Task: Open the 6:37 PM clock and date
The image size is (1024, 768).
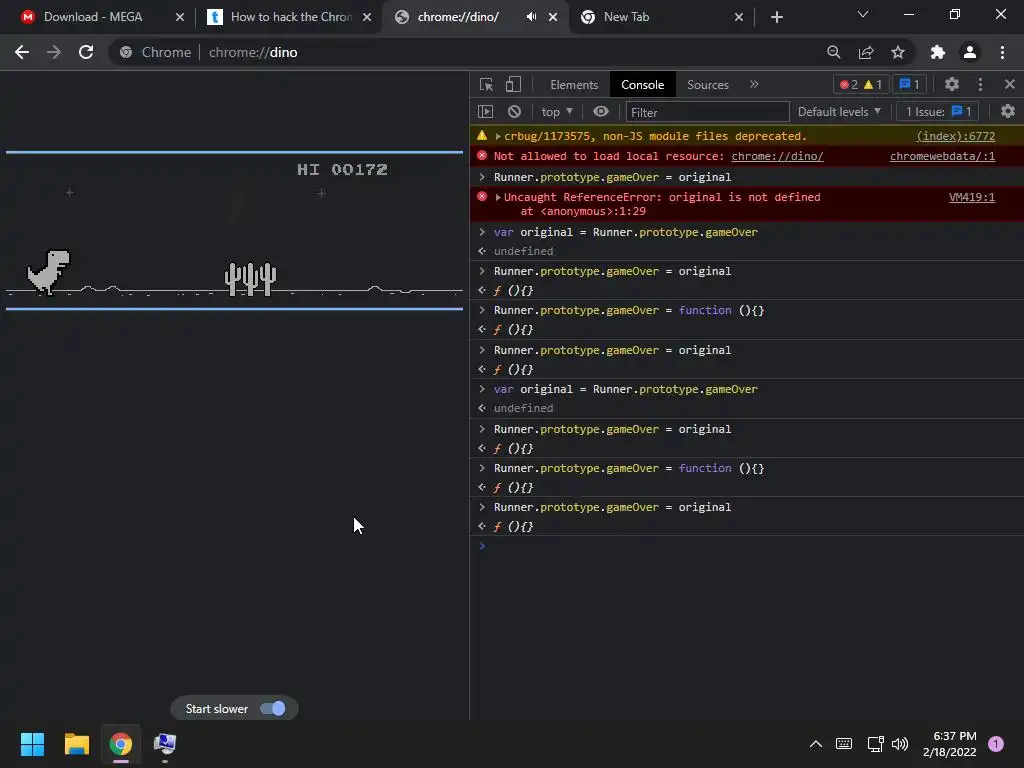Action: coord(950,744)
